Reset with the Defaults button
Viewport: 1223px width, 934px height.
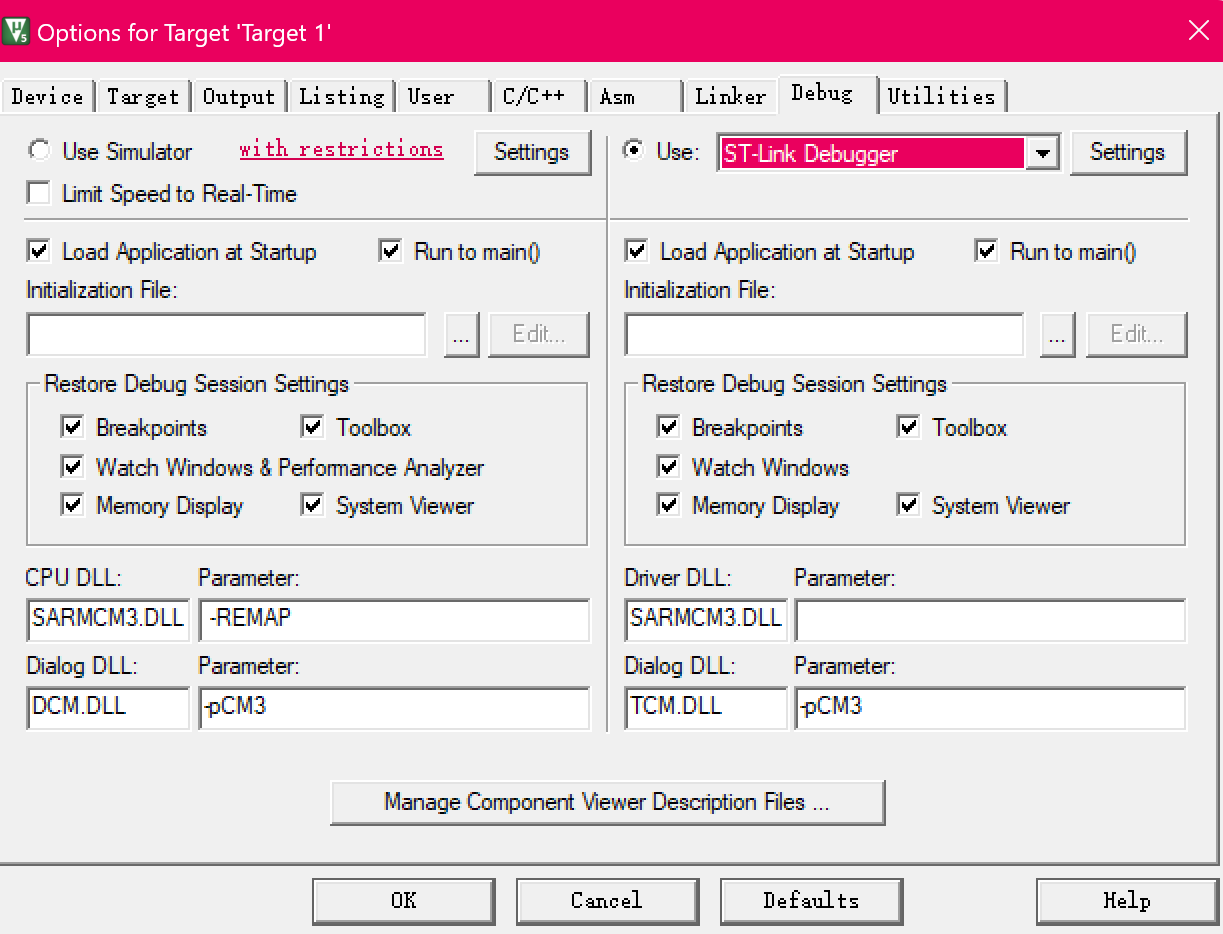[x=811, y=901]
